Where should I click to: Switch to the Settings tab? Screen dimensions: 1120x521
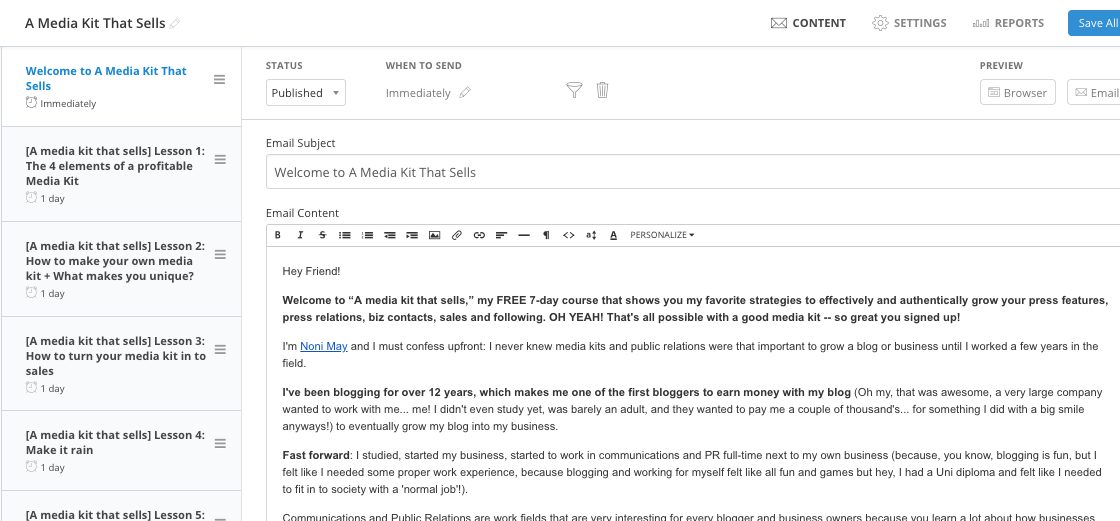[x=909, y=23]
